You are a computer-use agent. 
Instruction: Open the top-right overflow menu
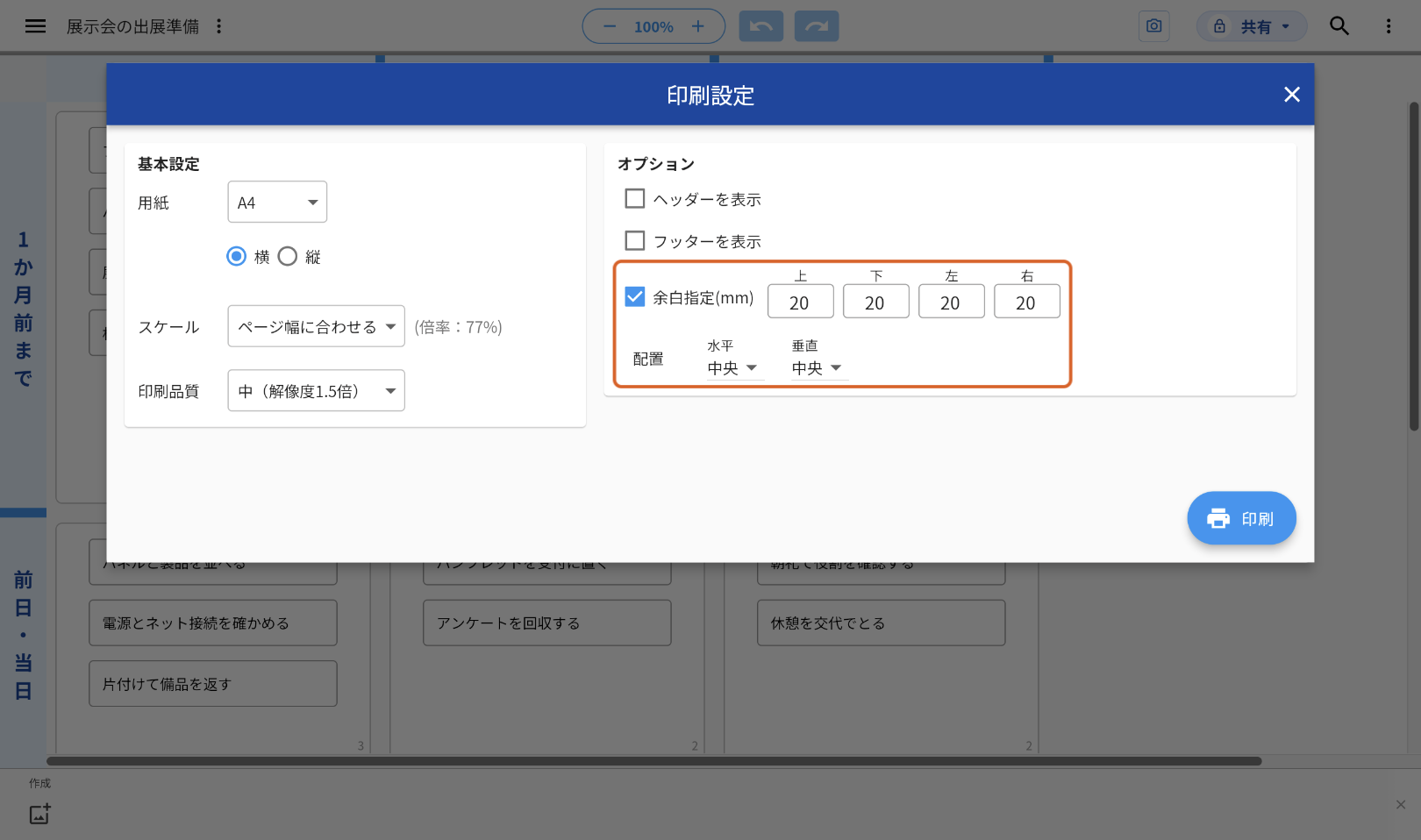(x=1389, y=26)
